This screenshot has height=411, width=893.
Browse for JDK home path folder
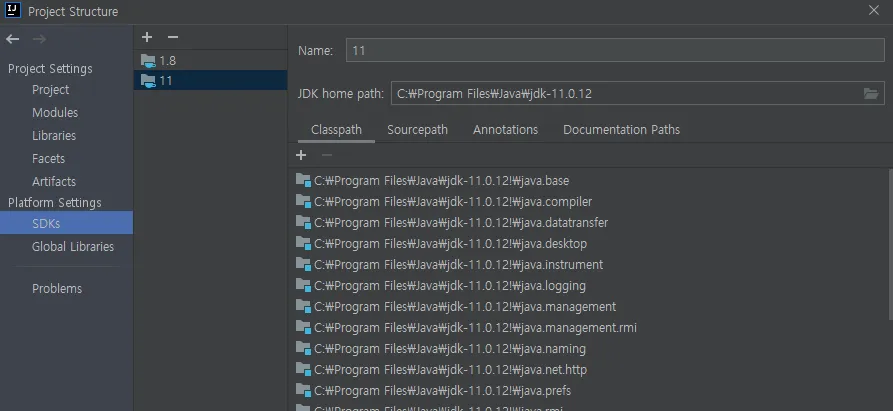point(871,93)
